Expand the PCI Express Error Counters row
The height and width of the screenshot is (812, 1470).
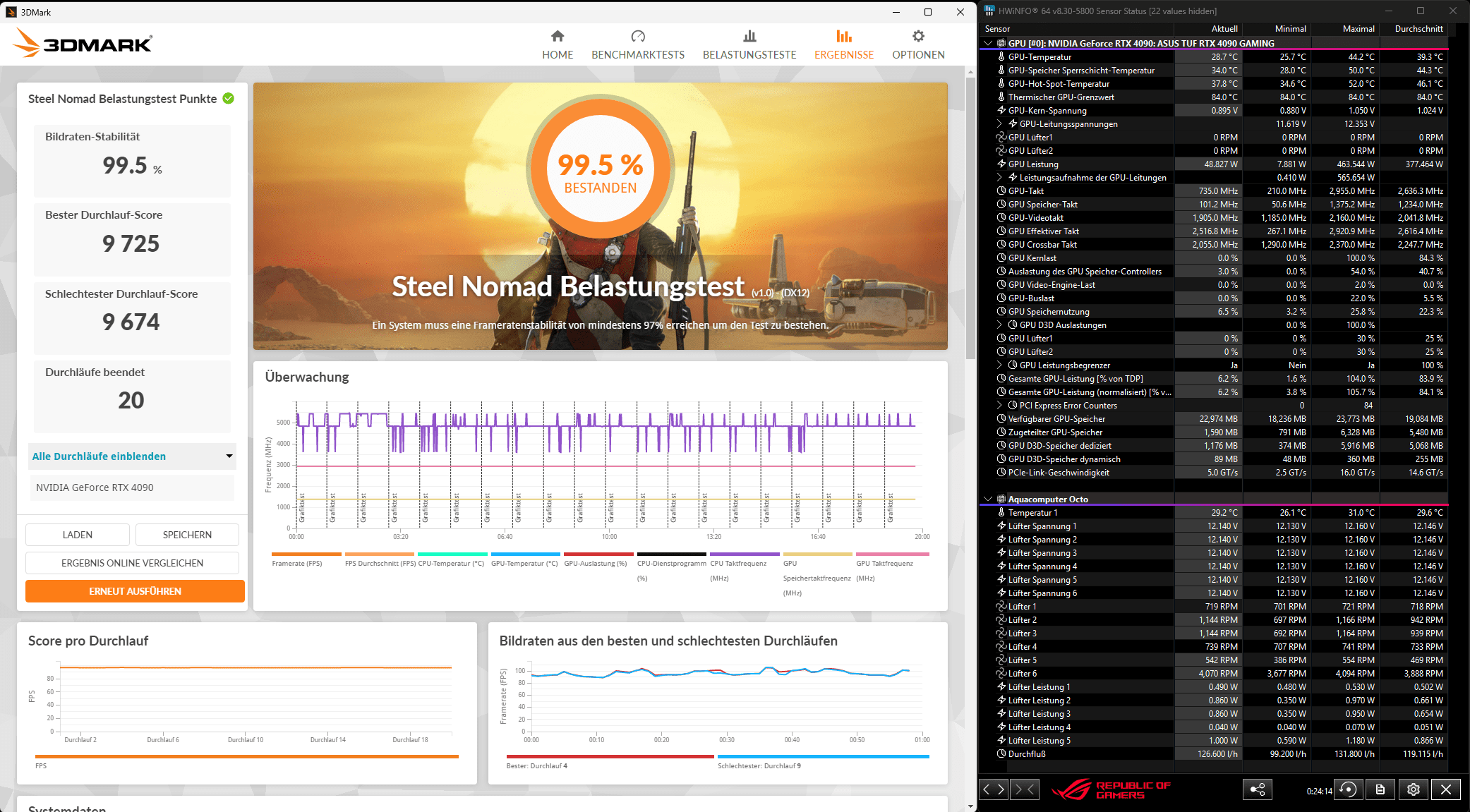[999, 406]
